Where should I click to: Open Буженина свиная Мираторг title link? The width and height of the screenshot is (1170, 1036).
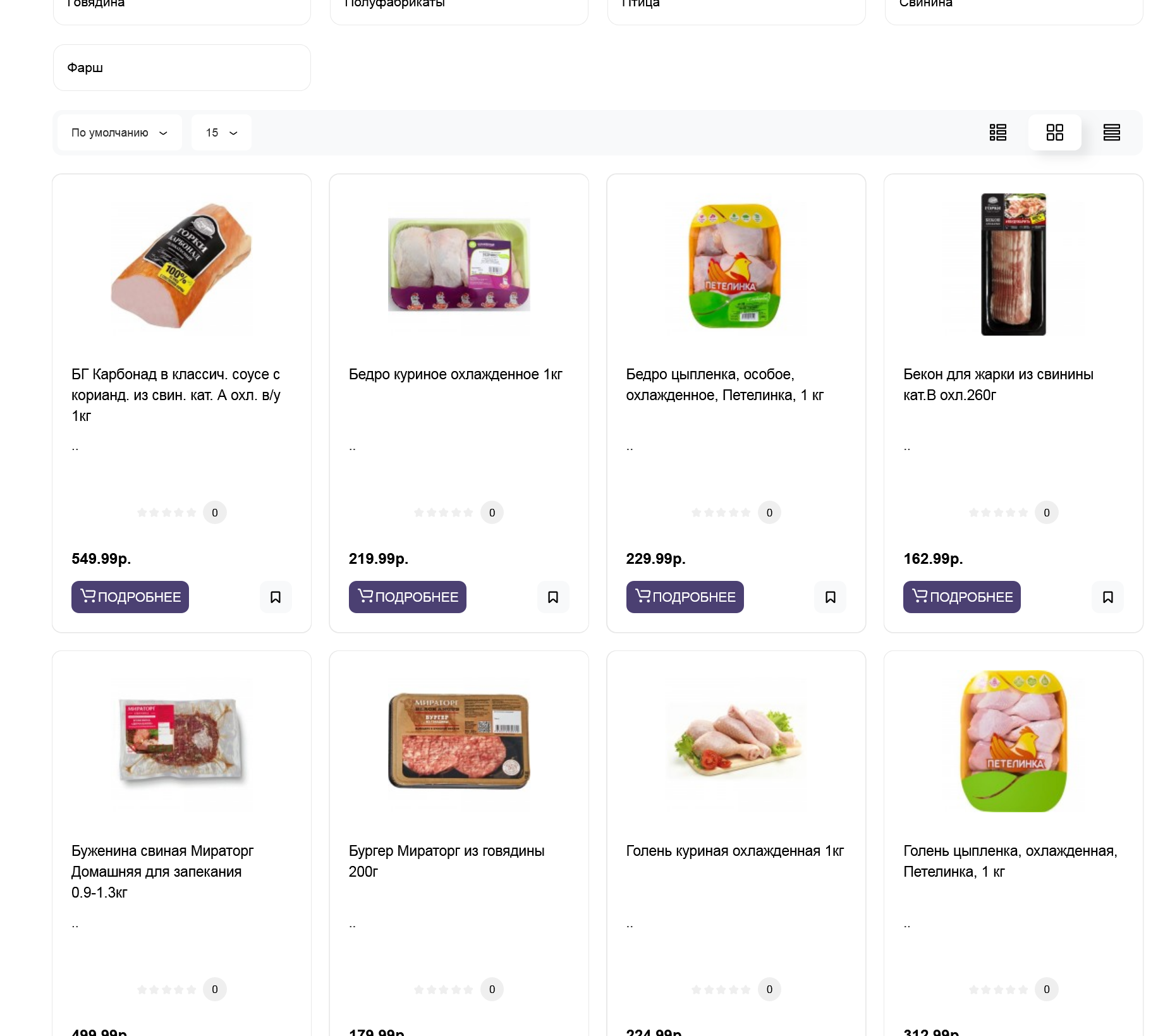pyautogui.click(x=162, y=872)
